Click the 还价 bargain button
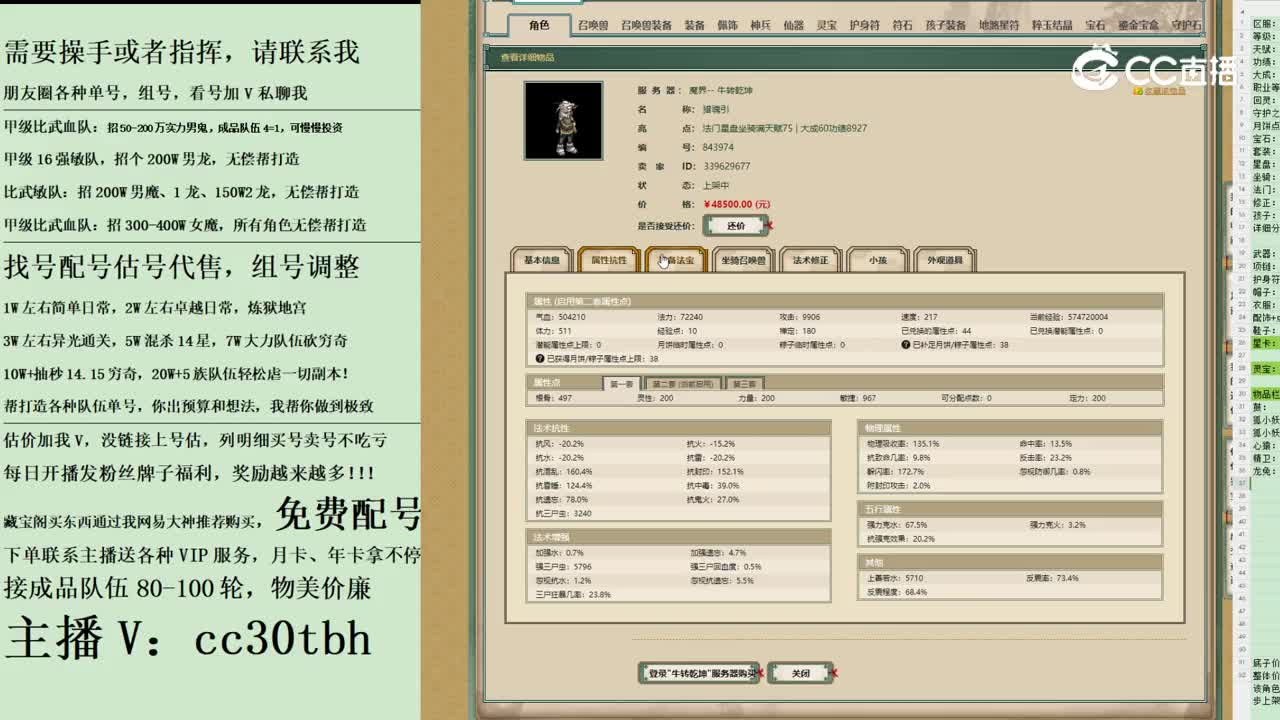1280x720 pixels. click(736, 226)
